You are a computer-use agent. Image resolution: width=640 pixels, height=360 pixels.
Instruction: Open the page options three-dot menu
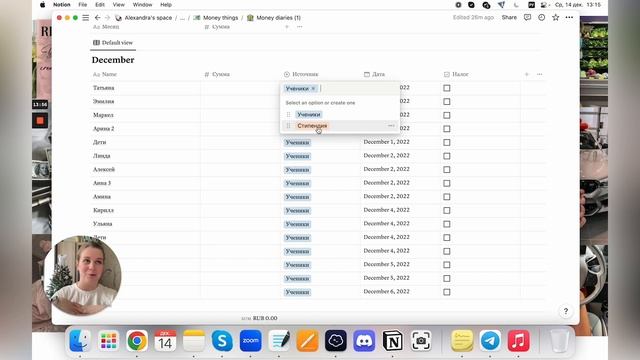point(569,18)
